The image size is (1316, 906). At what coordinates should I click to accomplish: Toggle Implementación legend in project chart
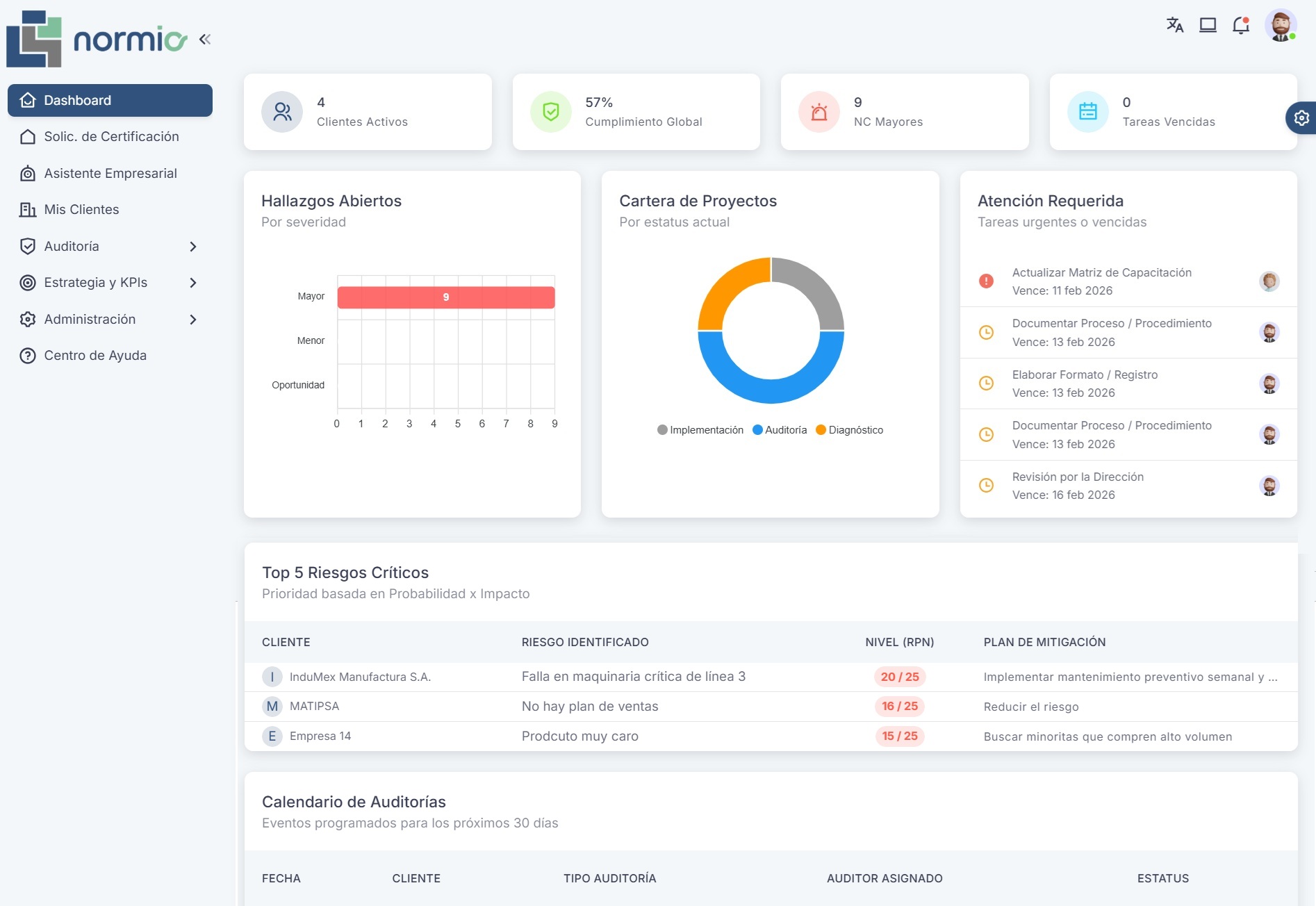pyautogui.click(x=700, y=430)
